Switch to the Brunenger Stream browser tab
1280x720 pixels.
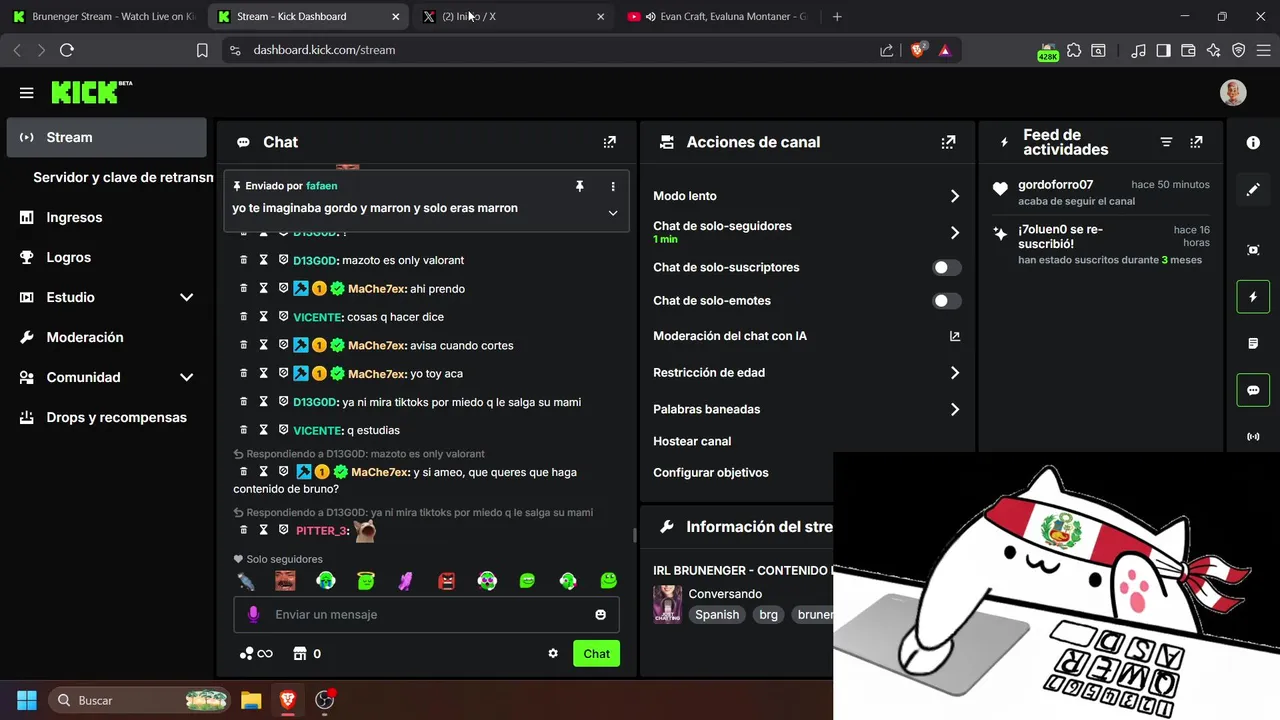(103, 16)
